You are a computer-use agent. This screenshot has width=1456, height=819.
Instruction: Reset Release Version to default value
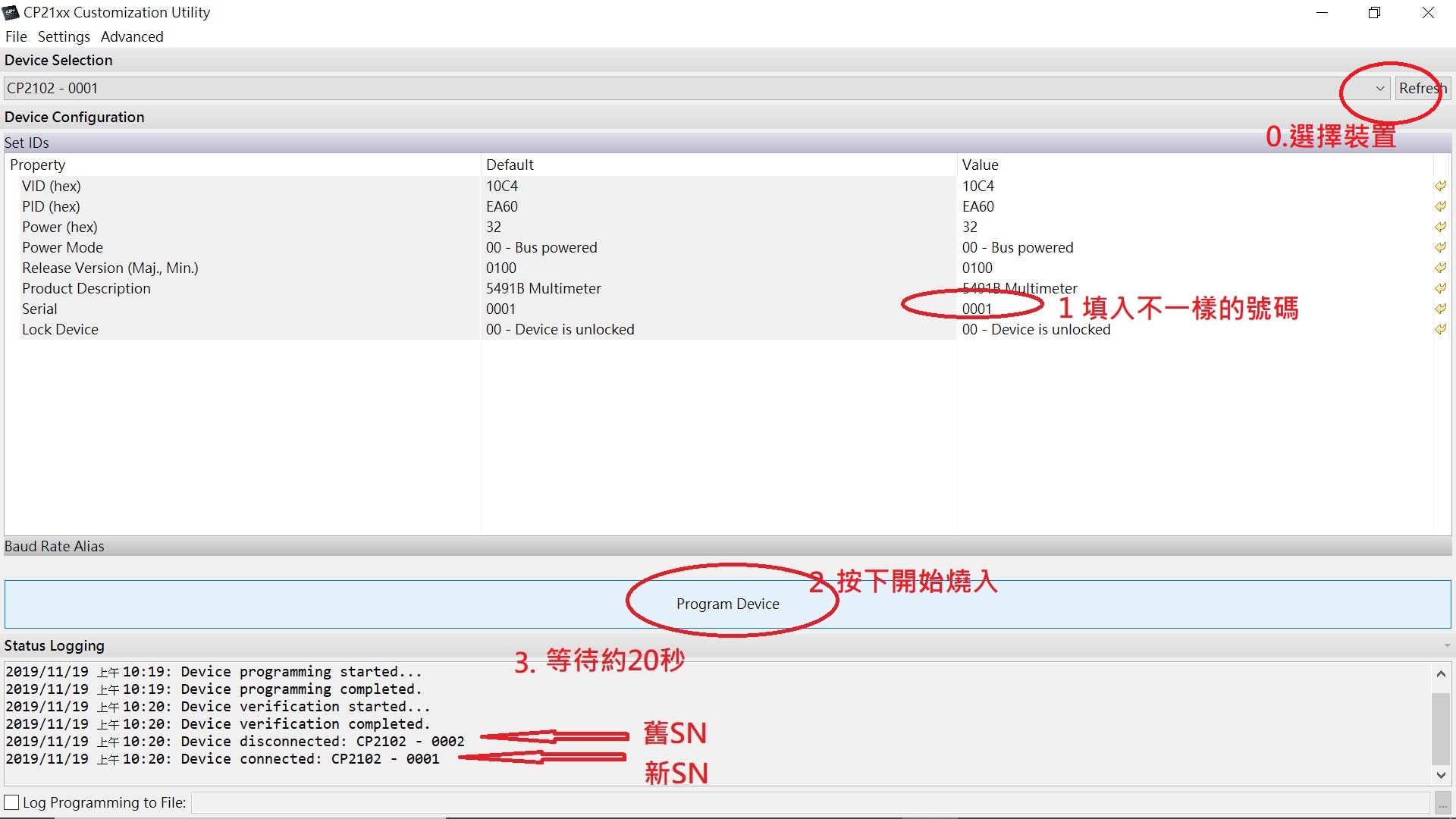click(x=1440, y=268)
